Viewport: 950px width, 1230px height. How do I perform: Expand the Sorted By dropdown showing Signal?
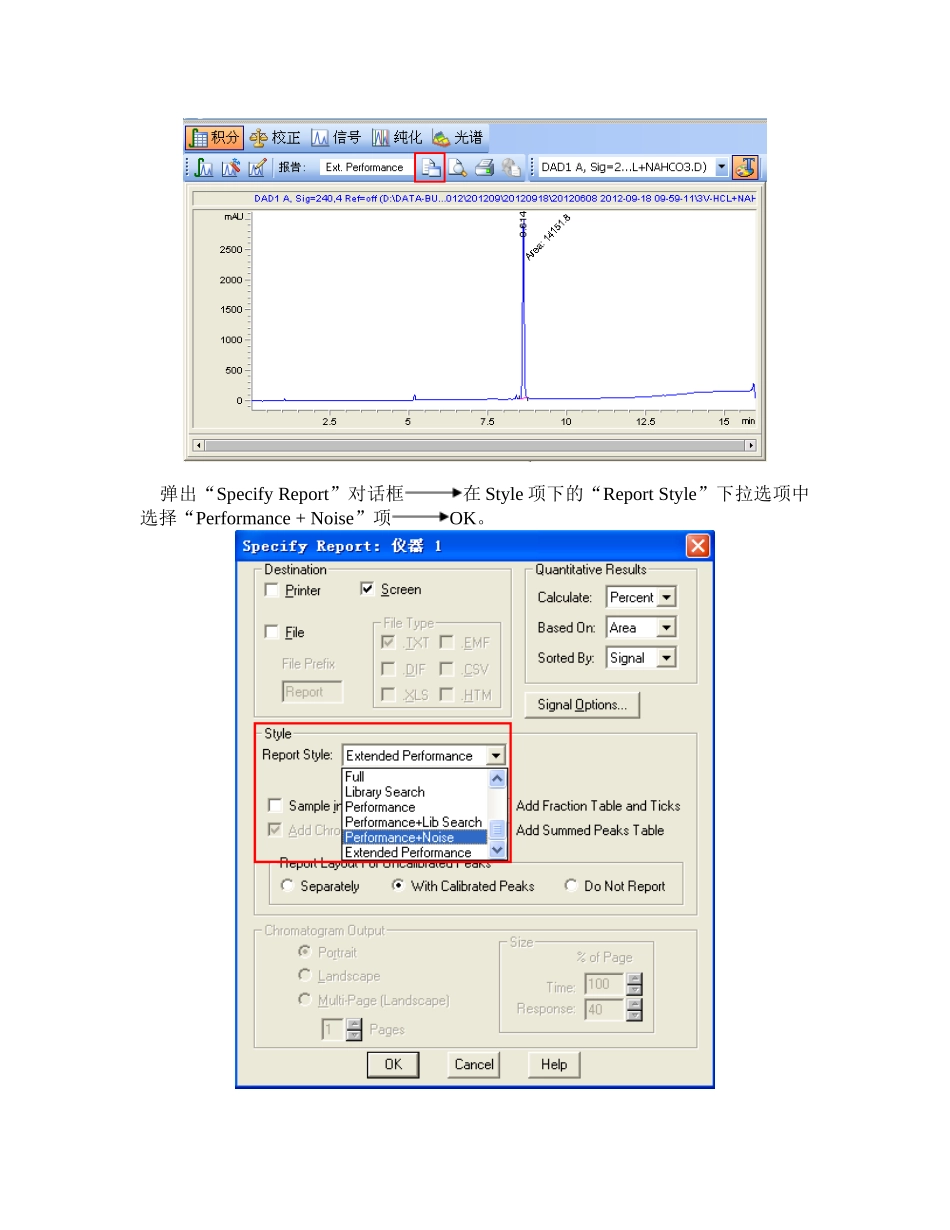point(666,657)
